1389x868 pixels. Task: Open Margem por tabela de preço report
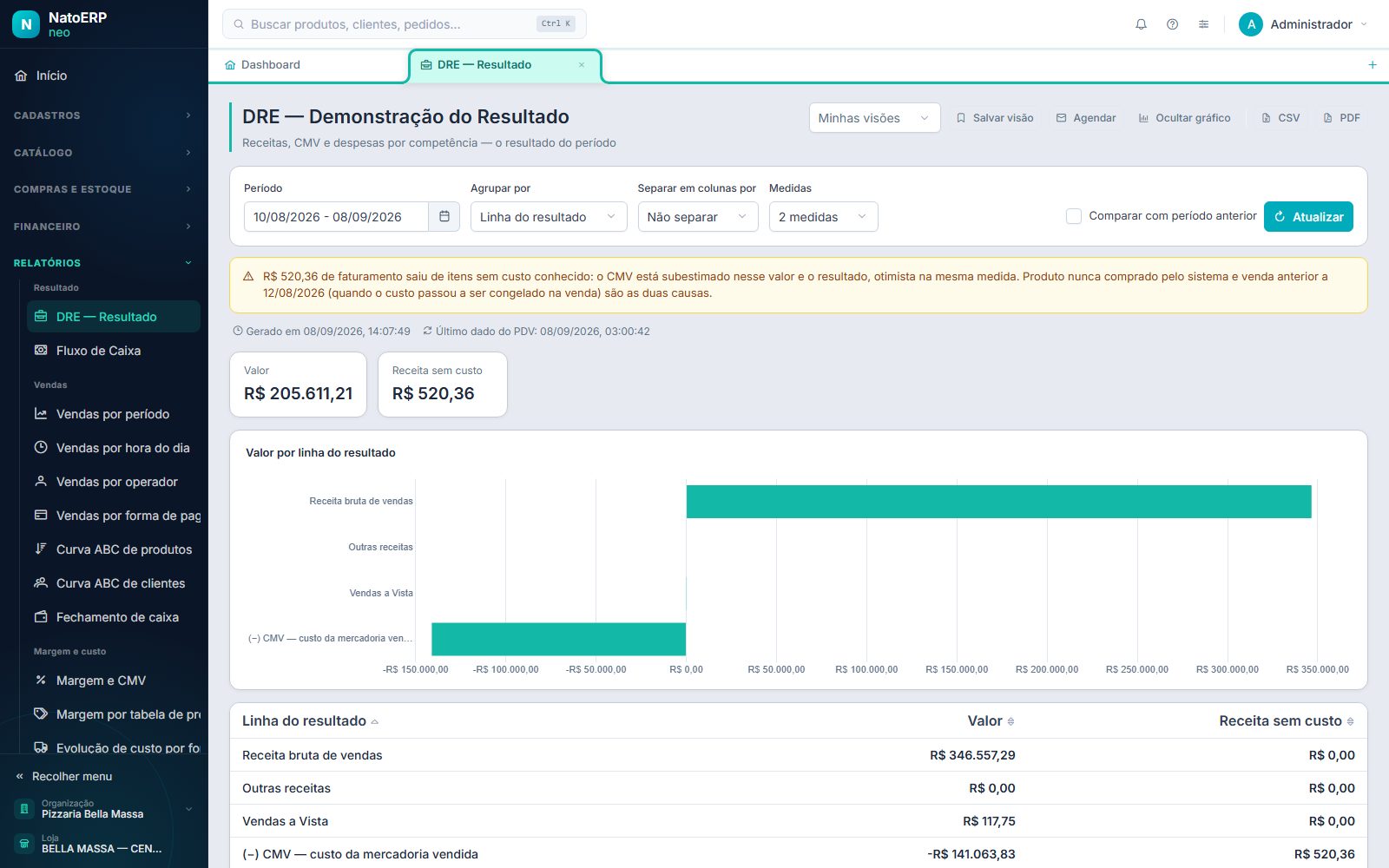click(x=114, y=714)
